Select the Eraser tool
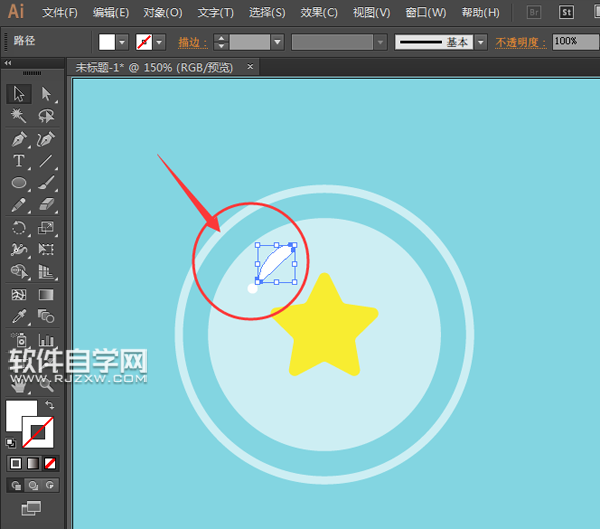600x529 pixels. (46, 205)
